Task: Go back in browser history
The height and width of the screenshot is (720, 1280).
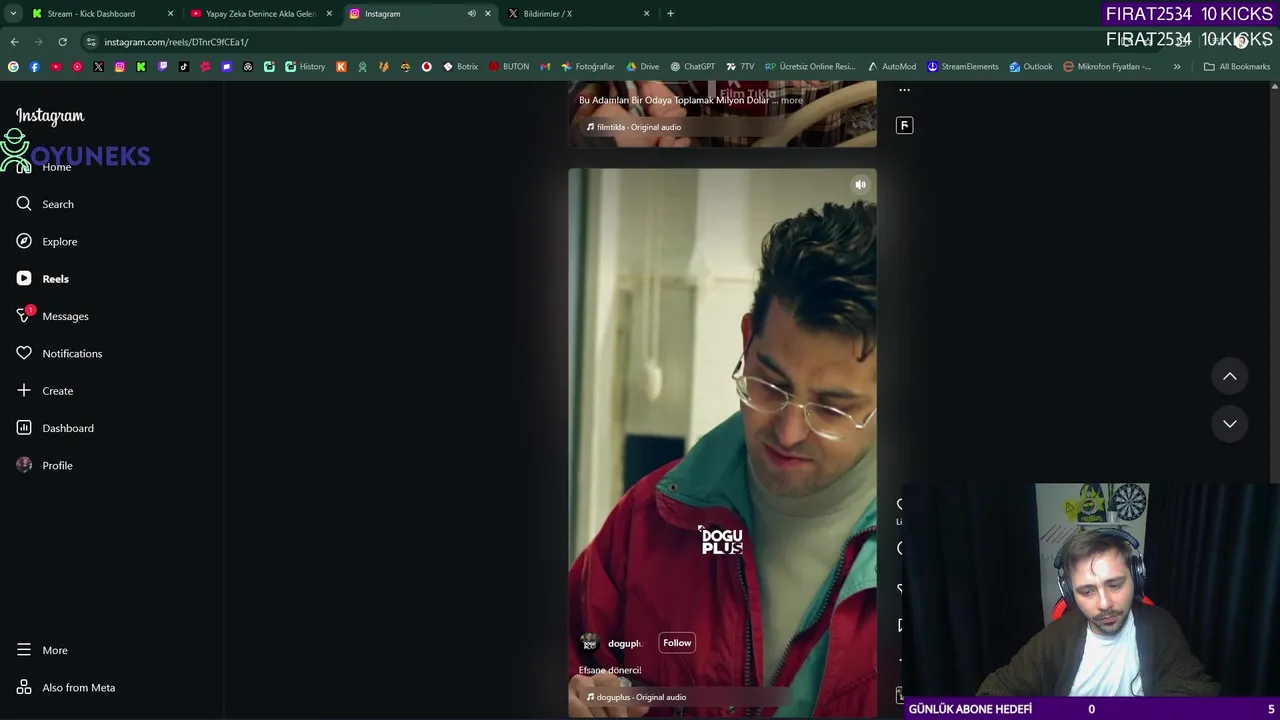Action: (x=14, y=42)
